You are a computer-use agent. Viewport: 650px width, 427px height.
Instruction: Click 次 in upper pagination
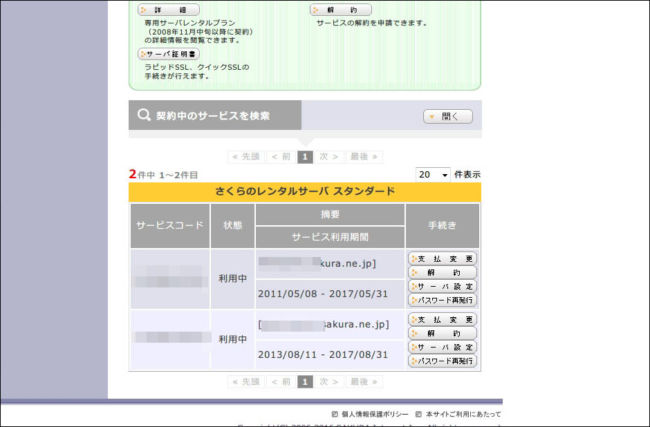click(329, 157)
